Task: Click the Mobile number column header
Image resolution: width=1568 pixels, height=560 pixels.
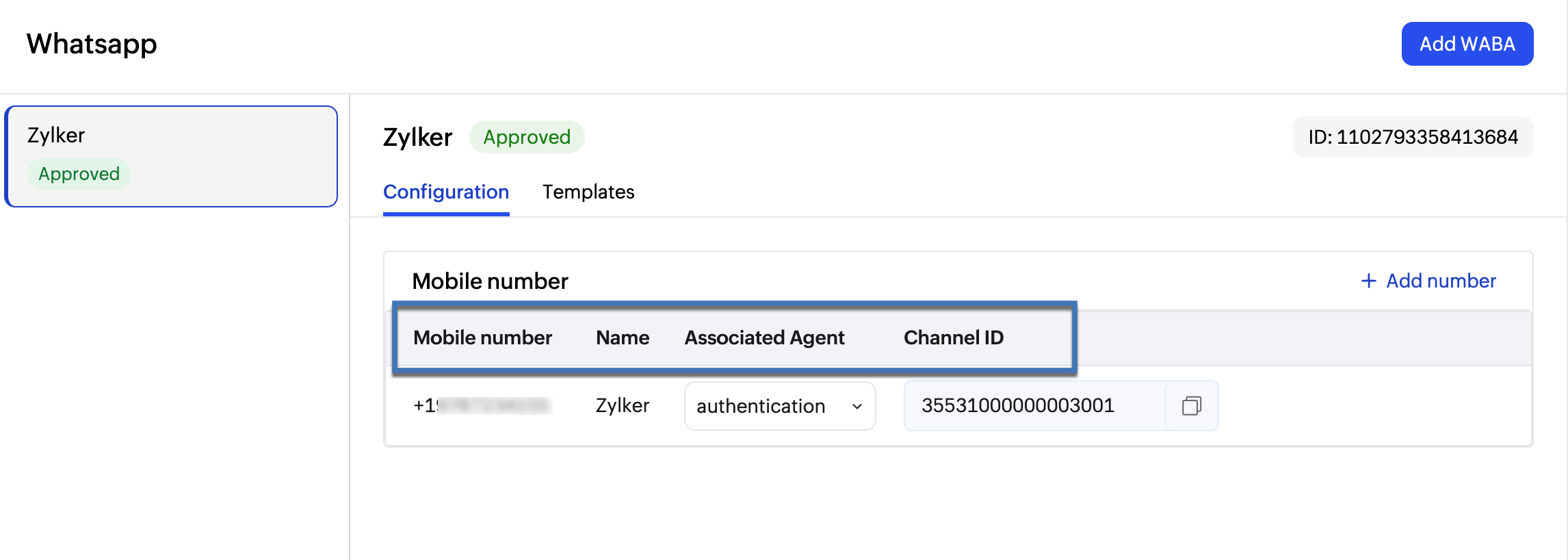Action: pyautogui.click(x=482, y=338)
